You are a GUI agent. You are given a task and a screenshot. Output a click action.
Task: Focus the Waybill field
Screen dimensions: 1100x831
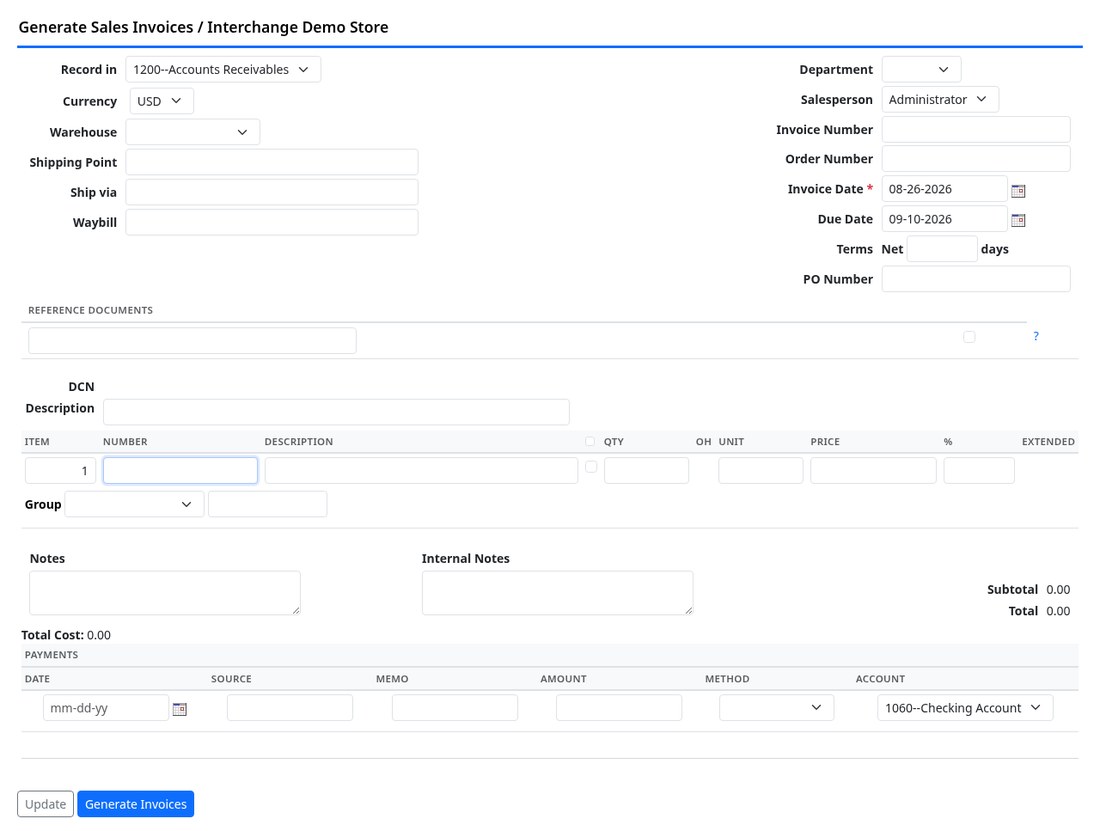[271, 222]
